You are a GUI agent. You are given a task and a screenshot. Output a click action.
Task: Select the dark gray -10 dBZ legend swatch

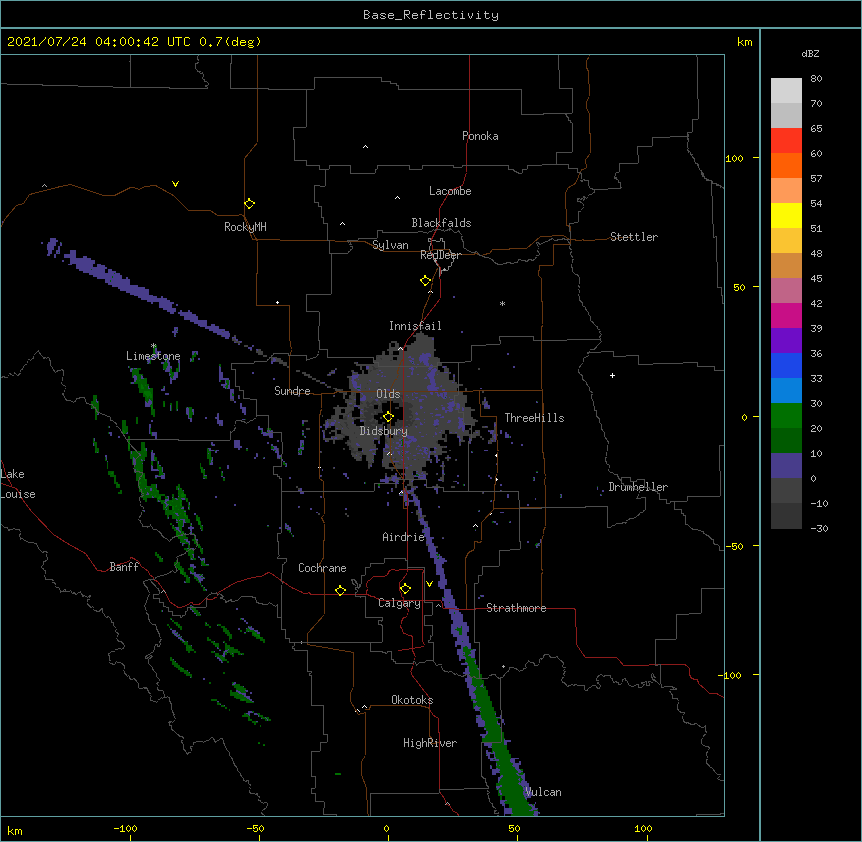pyautogui.click(x=786, y=516)
